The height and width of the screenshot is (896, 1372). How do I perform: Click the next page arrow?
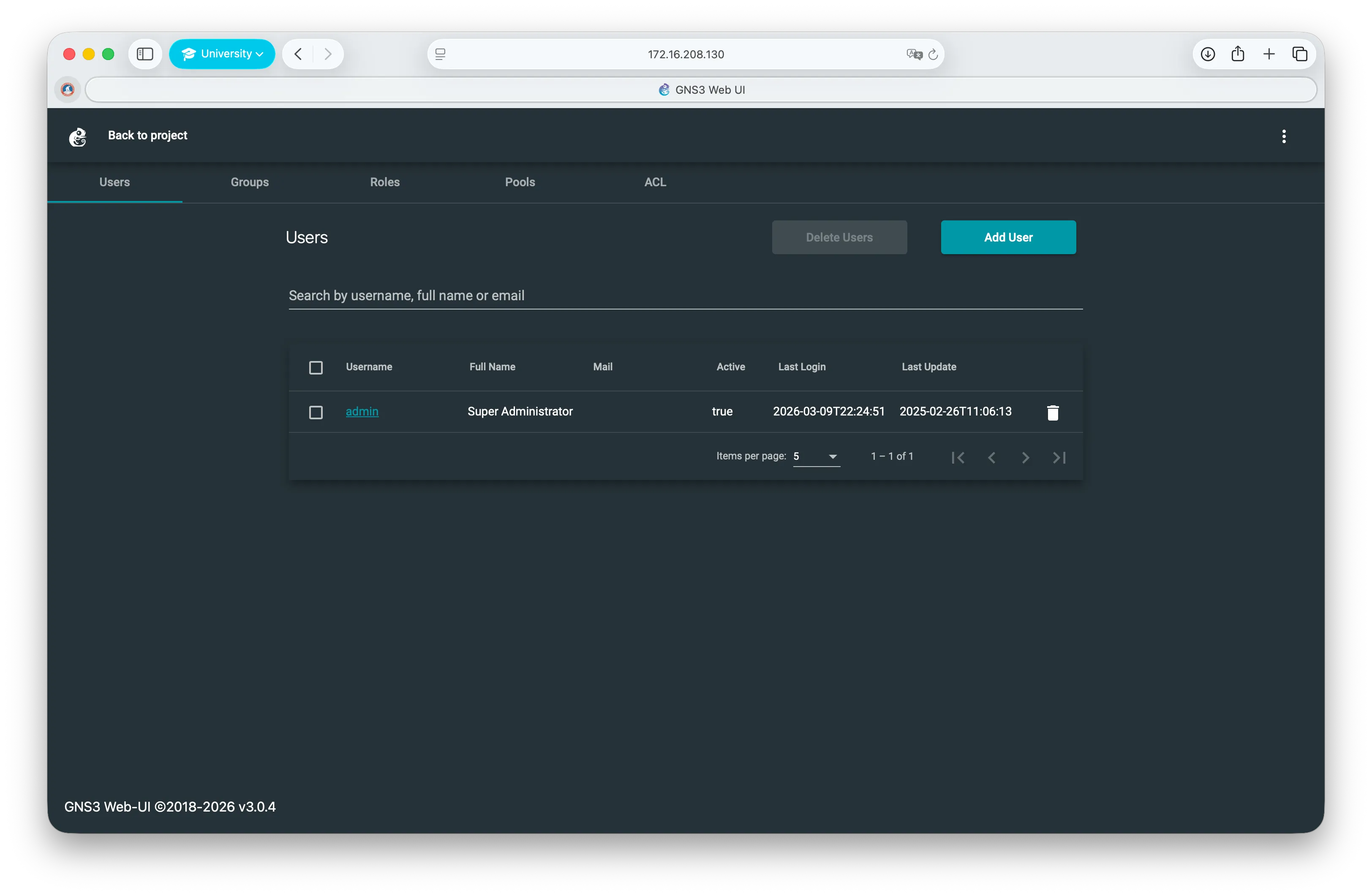pyautogui.click(x=1024, y=457)
